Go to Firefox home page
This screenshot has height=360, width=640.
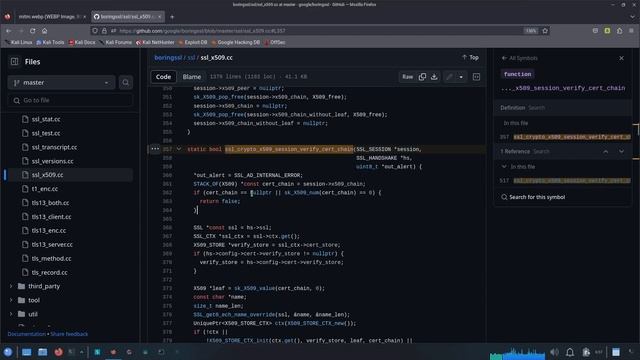[x=44, y=31]
